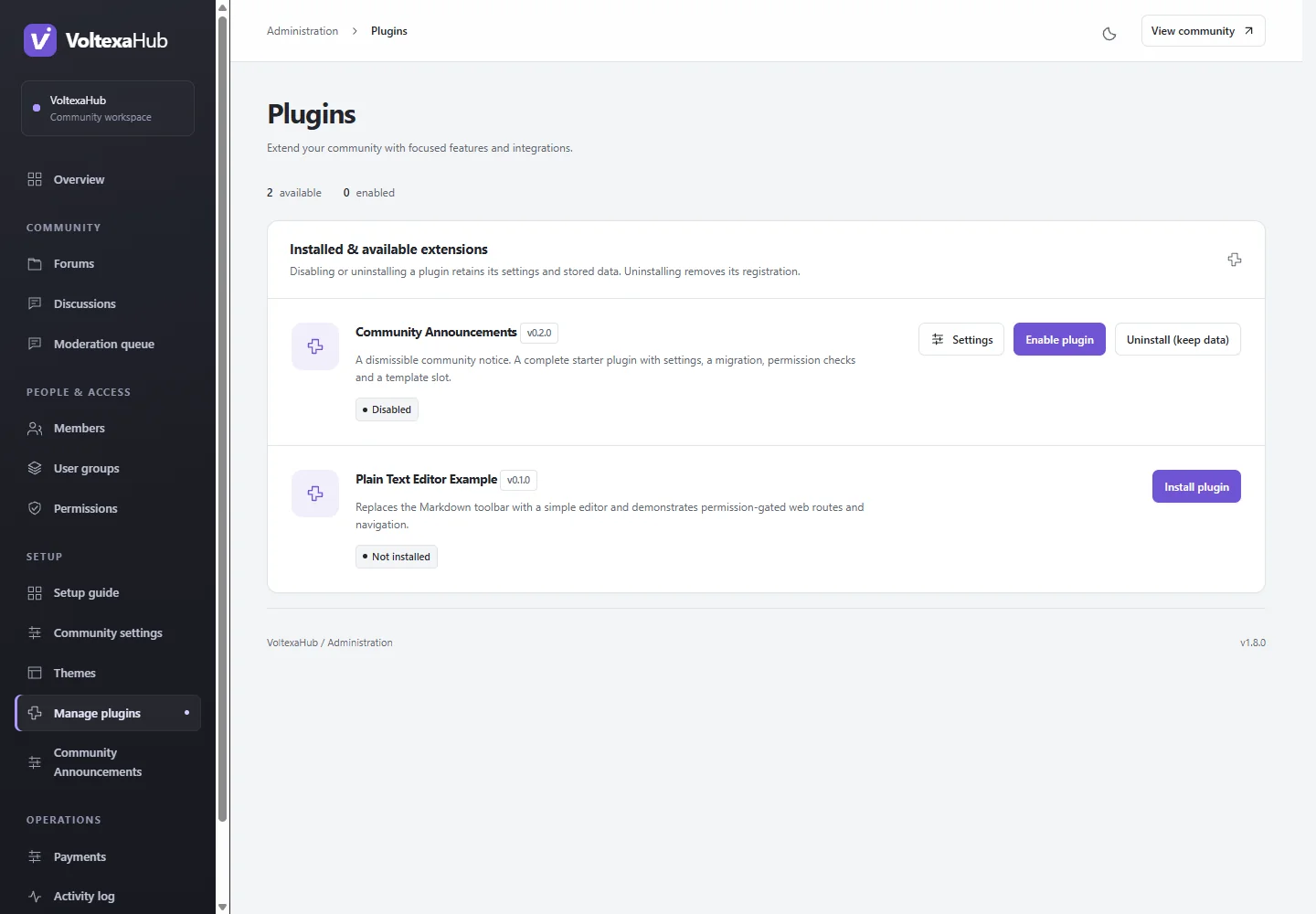Click the Manage plugins puzzle icon
This screenshot has width=1316, height=914.
pos(35,713)
